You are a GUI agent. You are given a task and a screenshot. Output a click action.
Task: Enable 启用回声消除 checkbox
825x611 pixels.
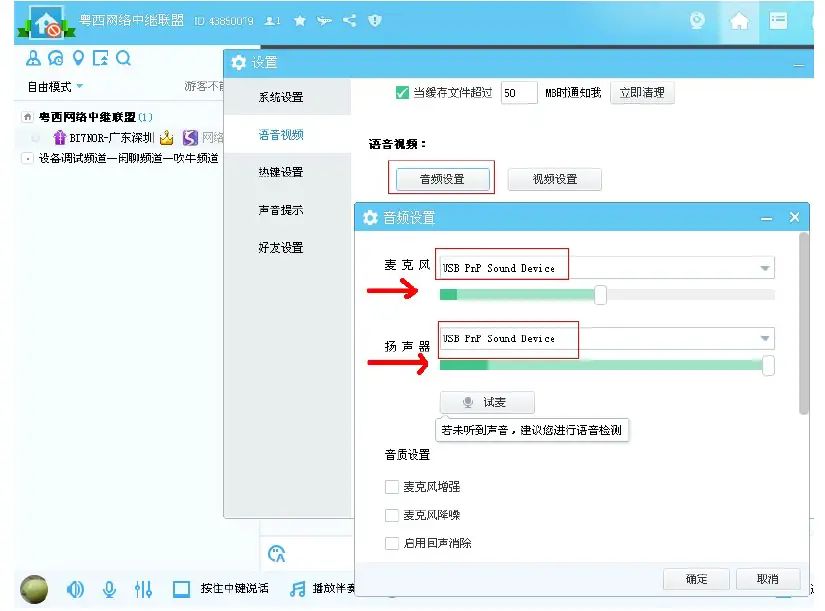pyautogui.click(x=391, y=543)
